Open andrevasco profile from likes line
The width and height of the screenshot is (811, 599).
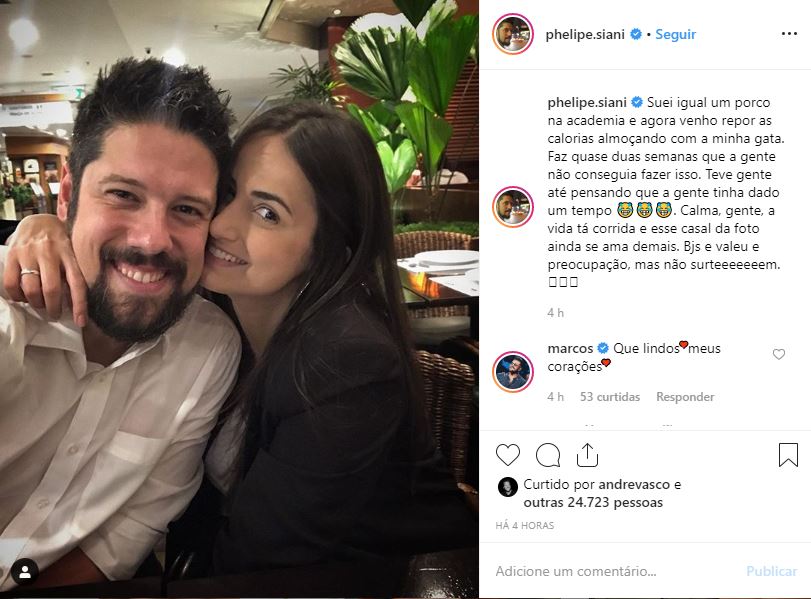tap(634, 485)
